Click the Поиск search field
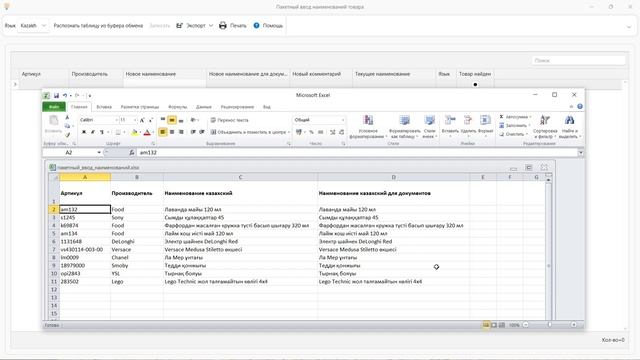The image size is (640, 360). pyautogui.click(x=578, y=60)
